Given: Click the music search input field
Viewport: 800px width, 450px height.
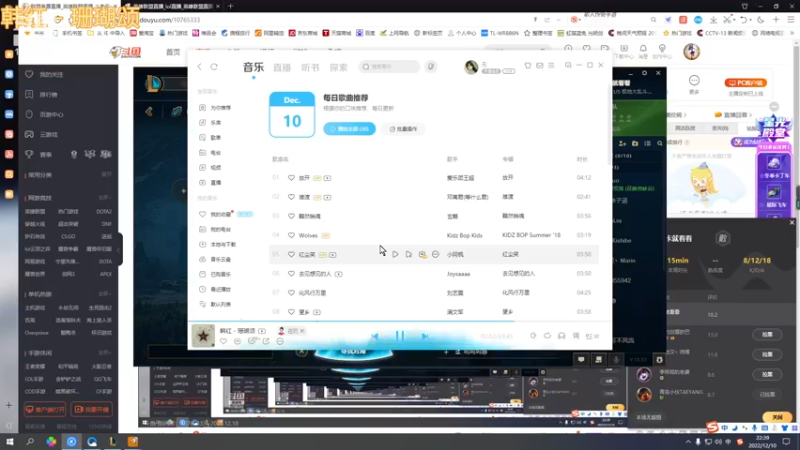Looking at the screenshot, I should pos(389,67).
